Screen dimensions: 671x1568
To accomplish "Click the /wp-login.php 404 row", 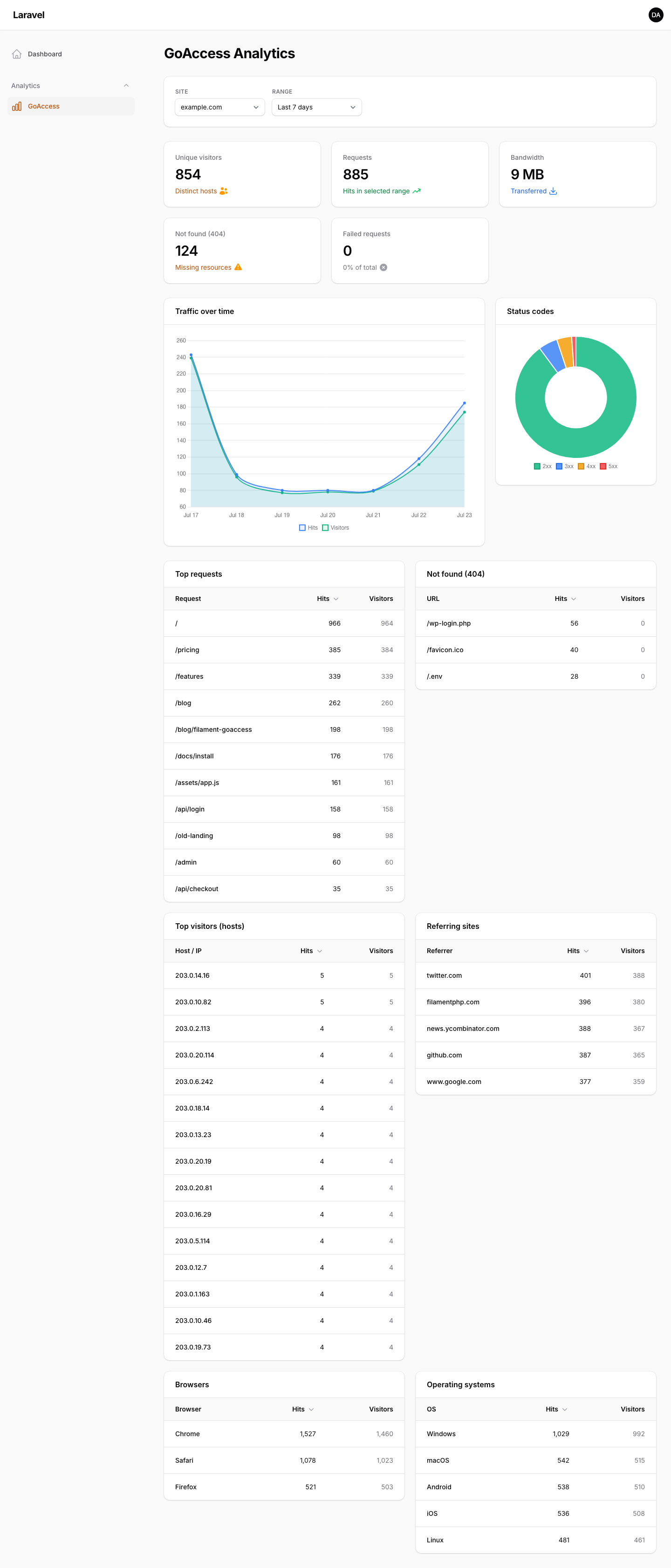I will [x=535, y=623].
